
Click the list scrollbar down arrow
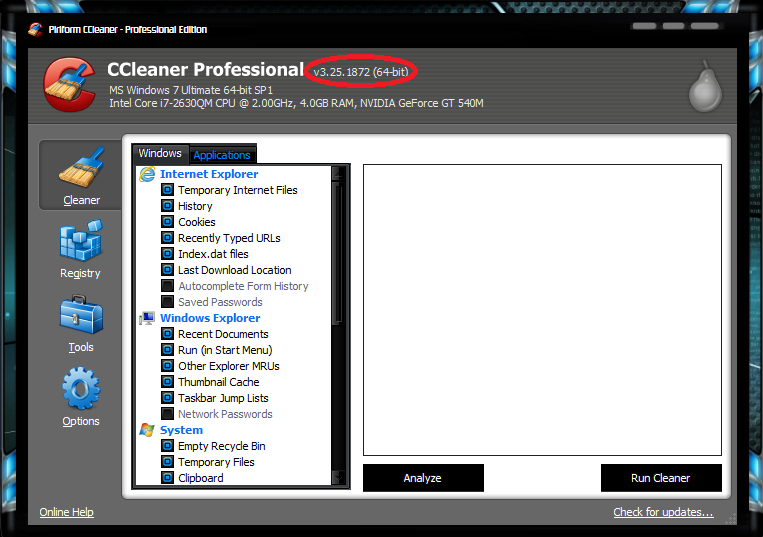(x=338, y=478)
